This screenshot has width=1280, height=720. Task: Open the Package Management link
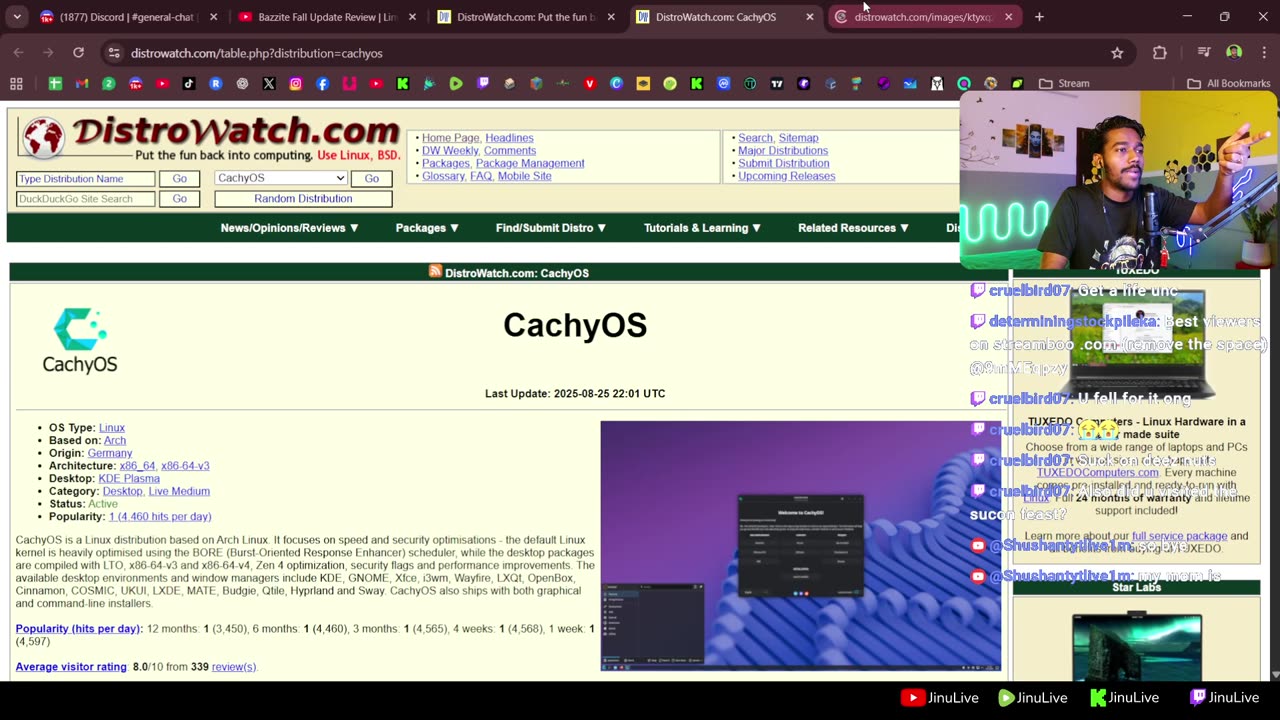pyautogui.click(x=530, y=163)
